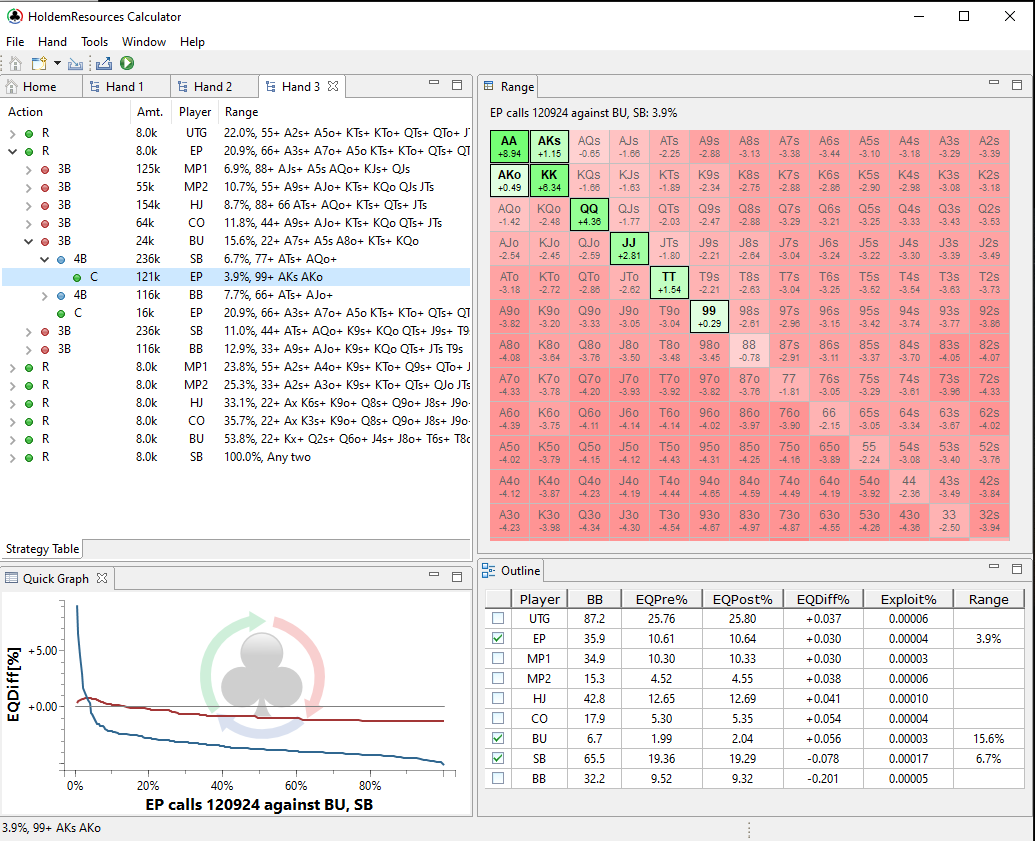1035x841 pixels.
Task: Maximize the Range panel
Action: (1017, 85)
